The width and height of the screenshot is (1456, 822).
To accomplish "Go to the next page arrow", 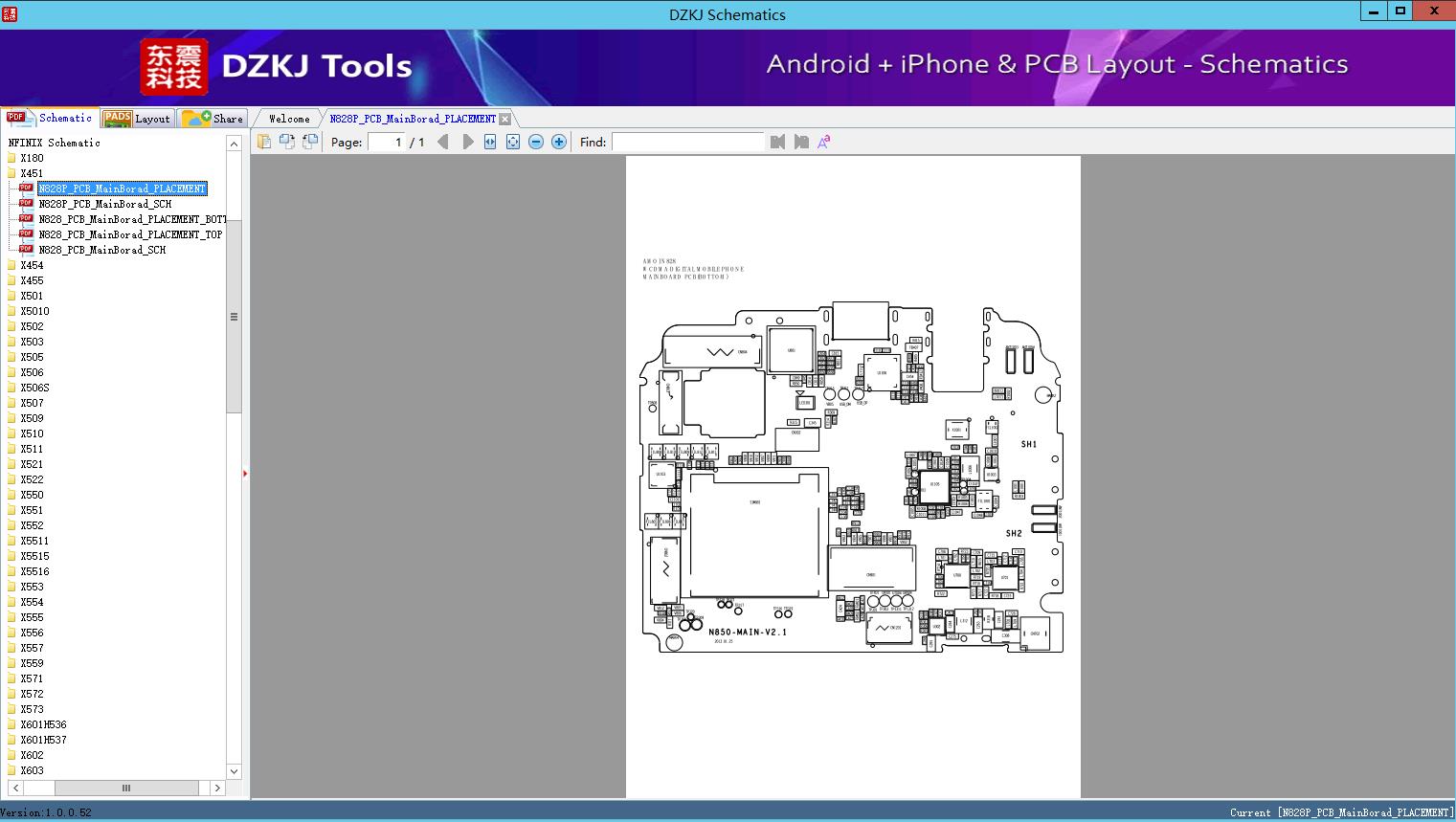I will click(x=467, y=142).
